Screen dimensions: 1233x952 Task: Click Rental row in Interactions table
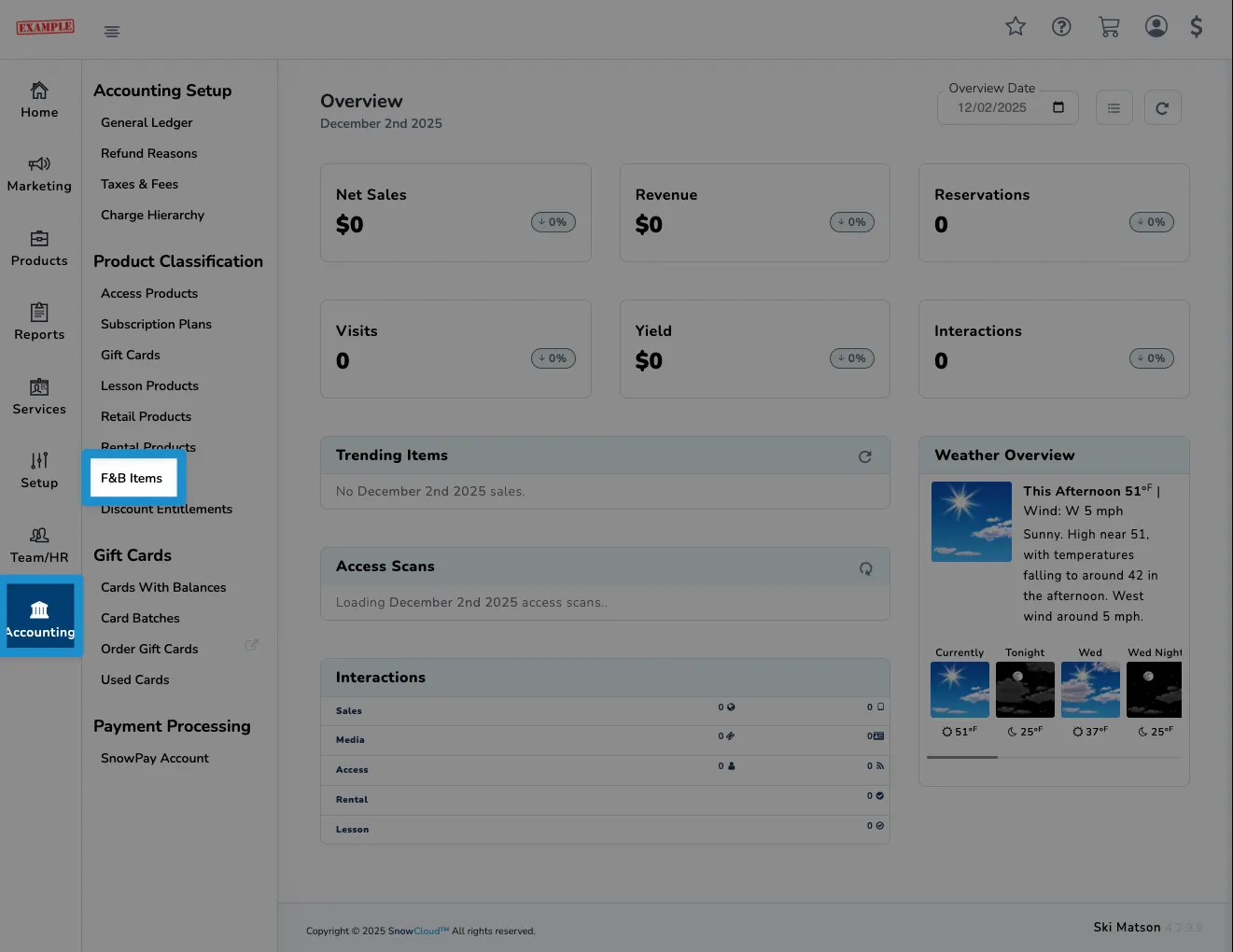pyautogui.click(x=605, y=800)
